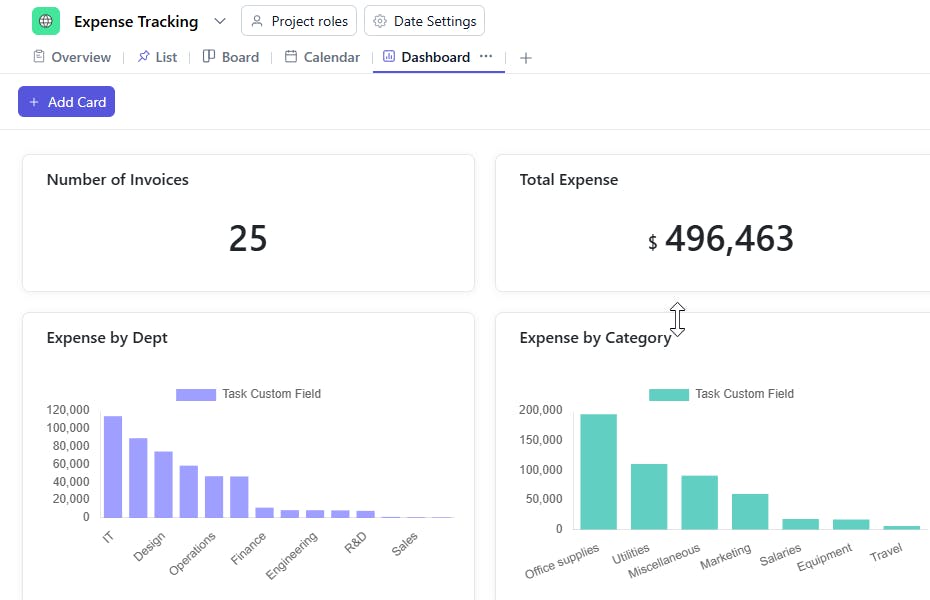Screen dimensions: 930x600
Task: Switch to the List tab
Action: tap(157, 57)
